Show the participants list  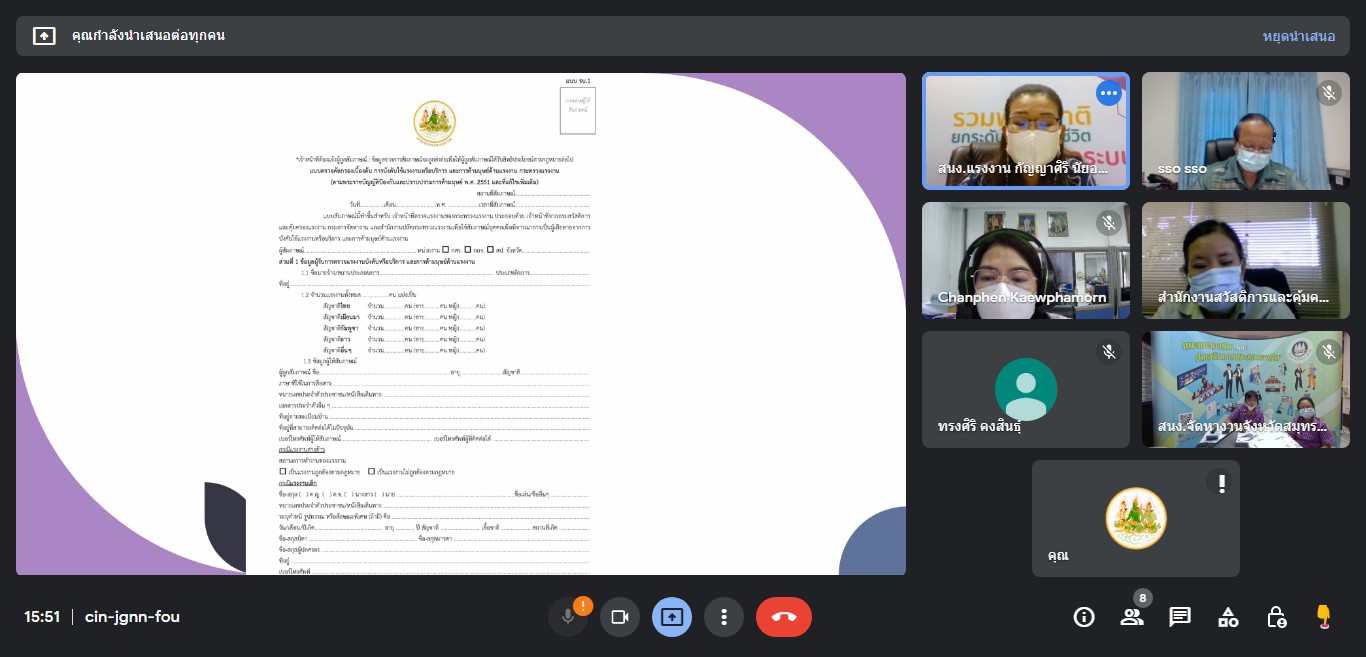[x=1132, y=617]
